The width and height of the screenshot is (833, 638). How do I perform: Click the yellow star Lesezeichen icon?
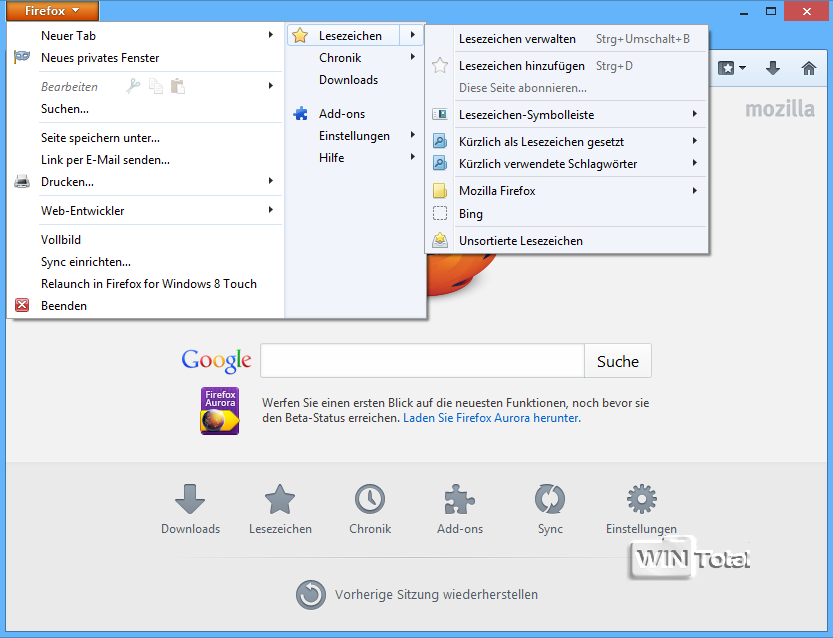pyautogui.click(x=300, y=36)
